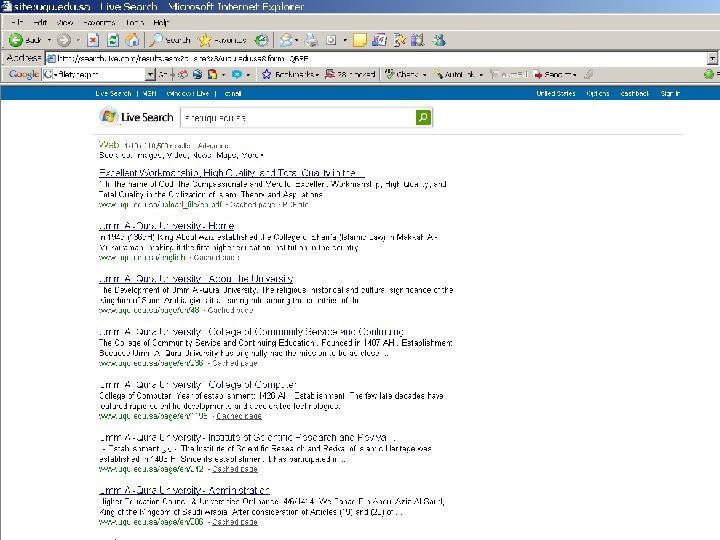Open the College of Community Service result

click(x=251, y=332)
